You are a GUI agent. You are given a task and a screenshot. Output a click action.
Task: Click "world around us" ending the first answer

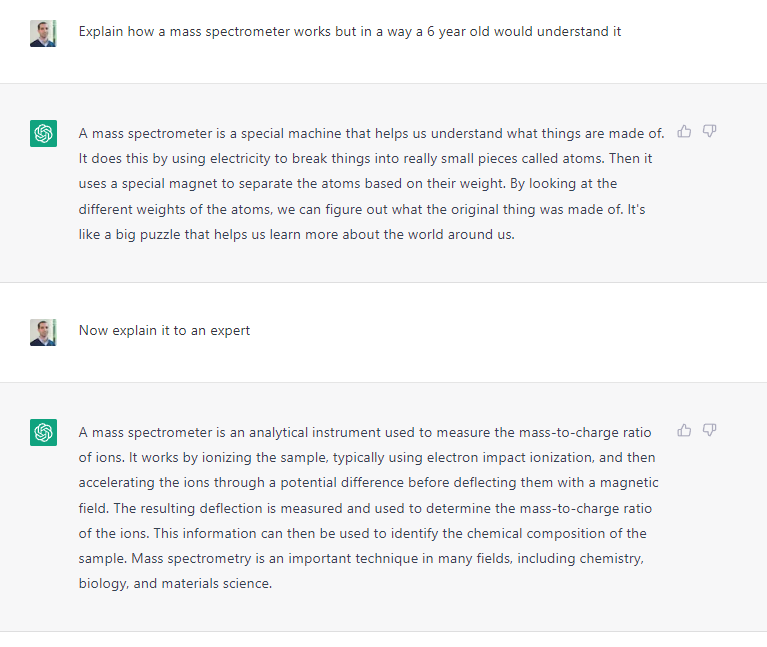coord(465,233)
